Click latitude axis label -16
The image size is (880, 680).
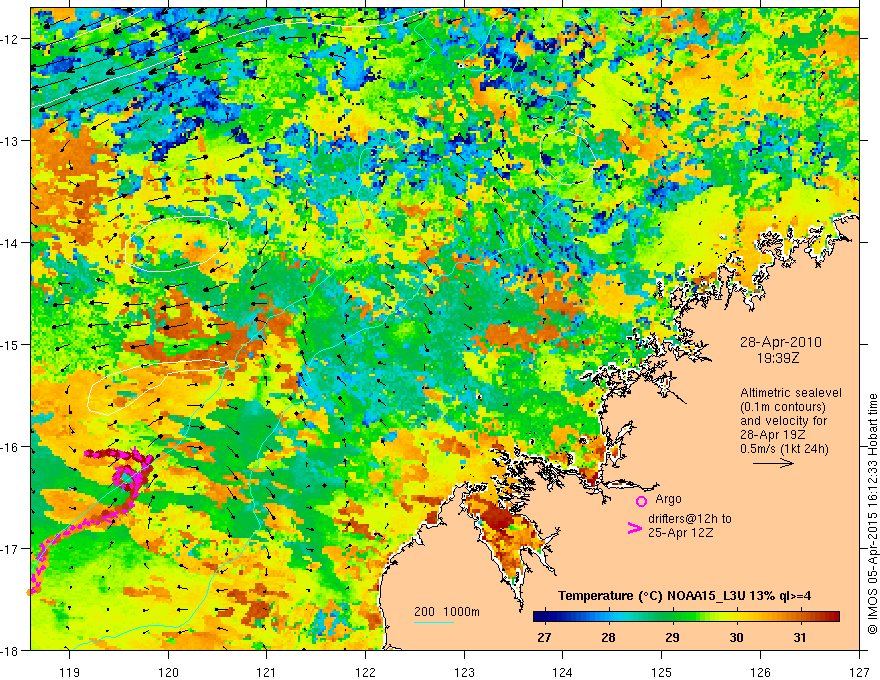tap(11, 447)
